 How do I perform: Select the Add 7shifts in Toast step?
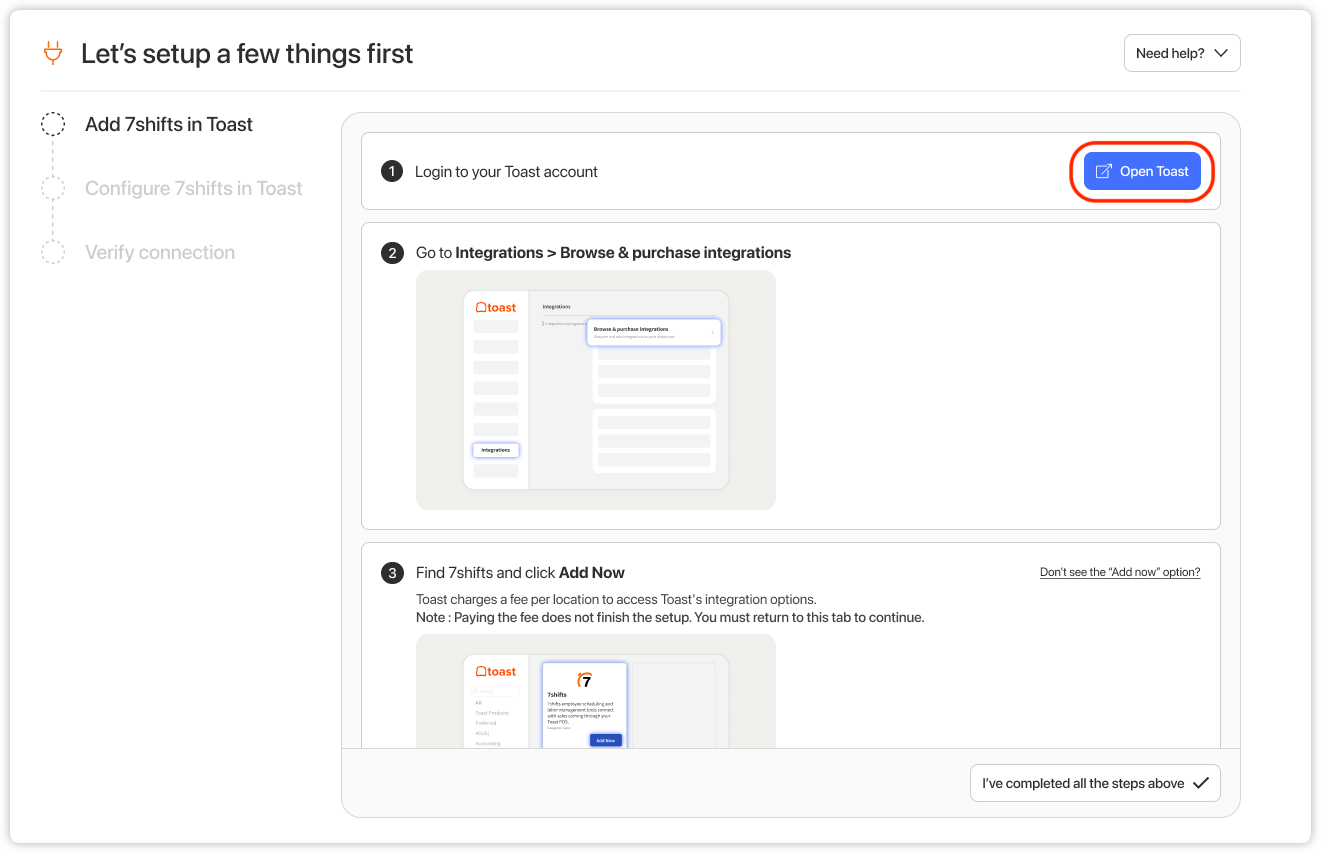click(x=169, y=125)
